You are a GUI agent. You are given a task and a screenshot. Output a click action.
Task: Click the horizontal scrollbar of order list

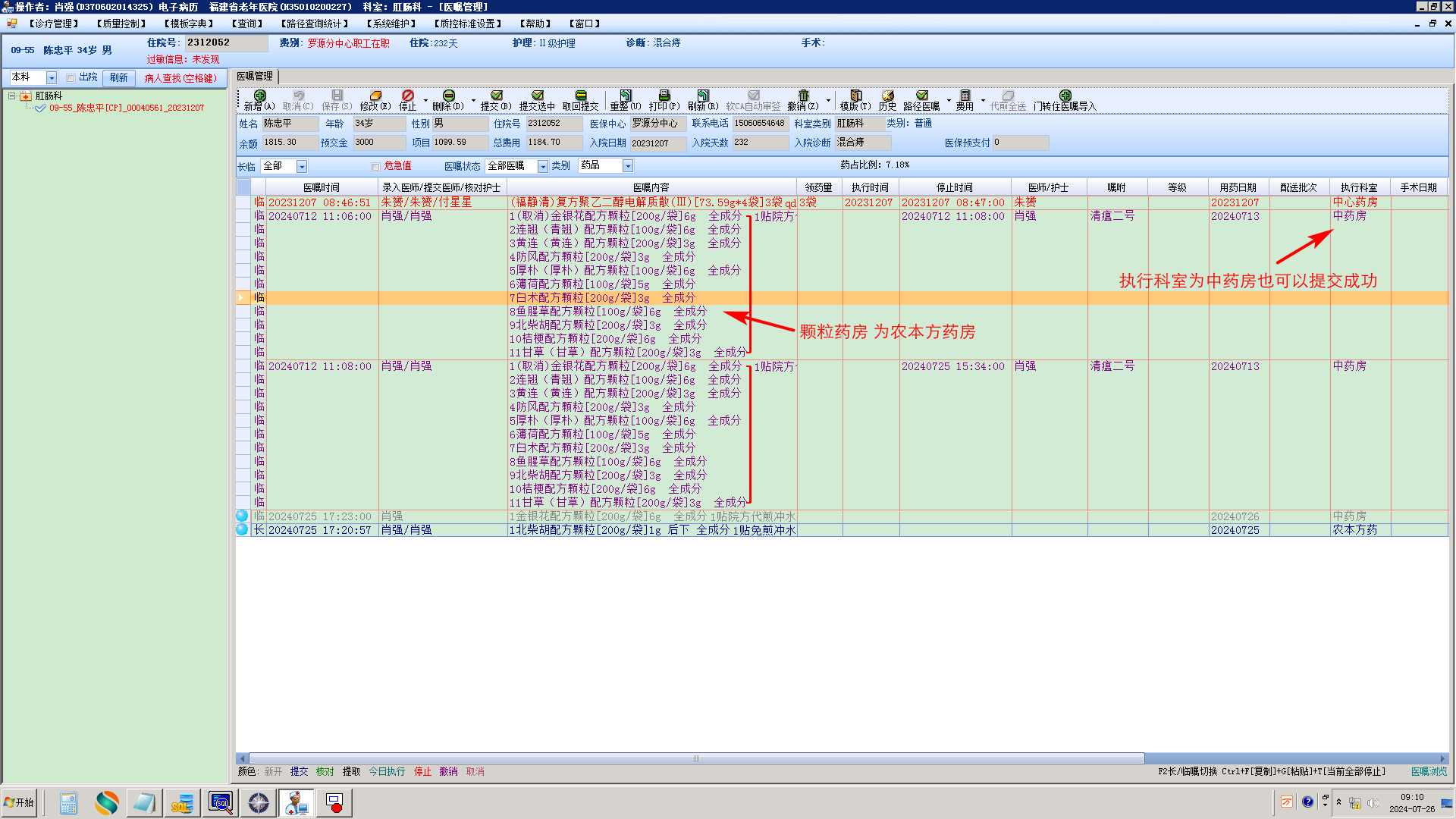tap(696, 758)
